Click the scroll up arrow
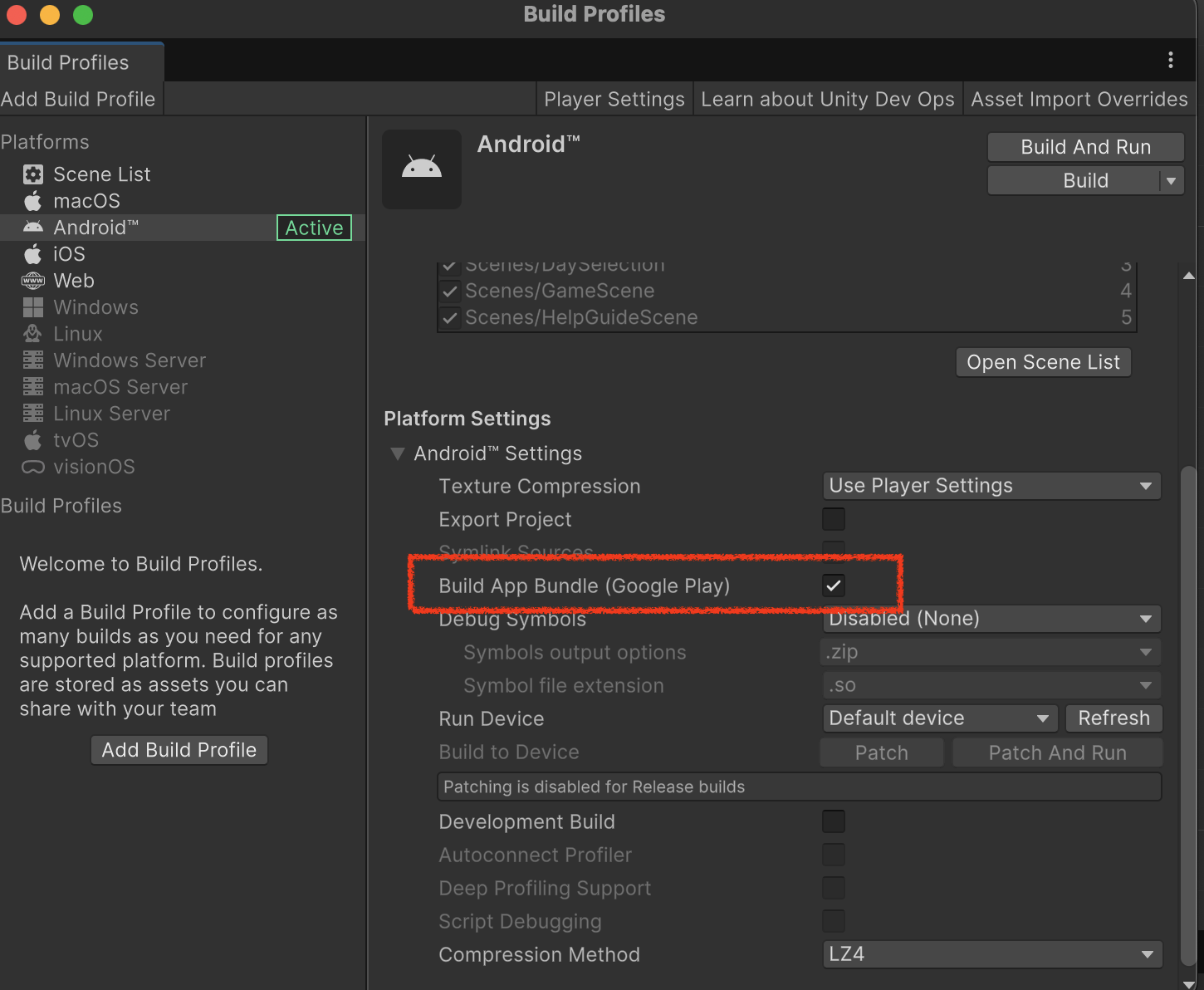 pyautogui.click(x=1188, y=276)
